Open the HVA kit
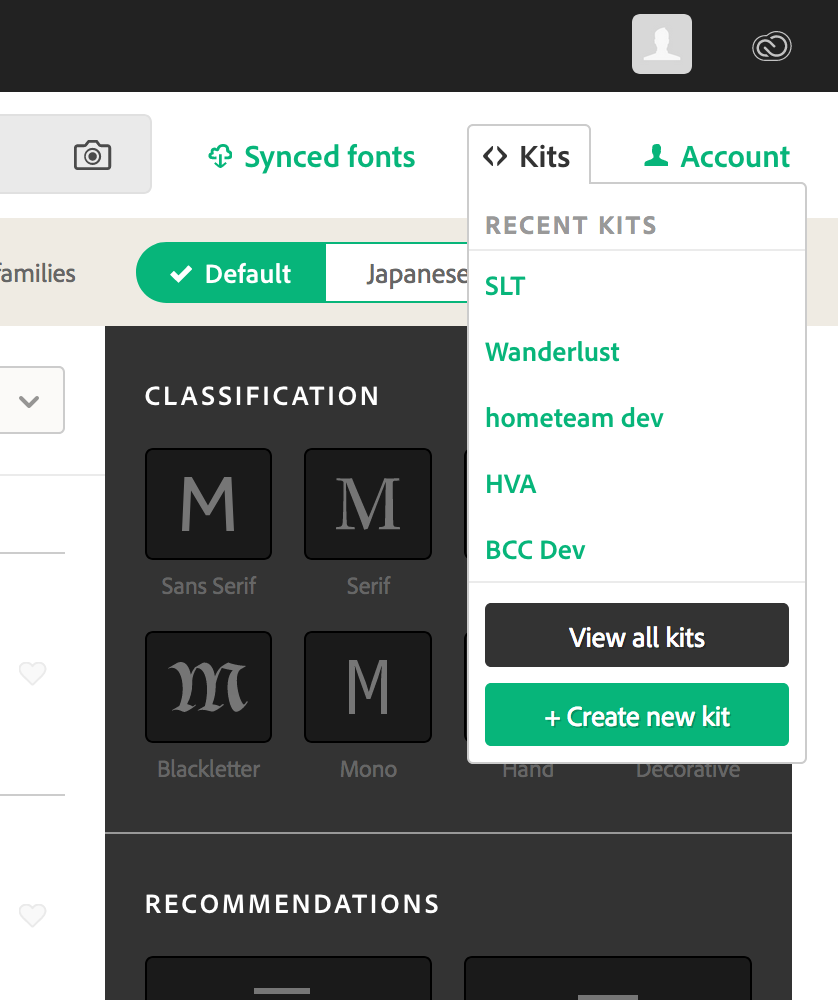This screenshot has height=1000, width=838. tap(510, 484)
